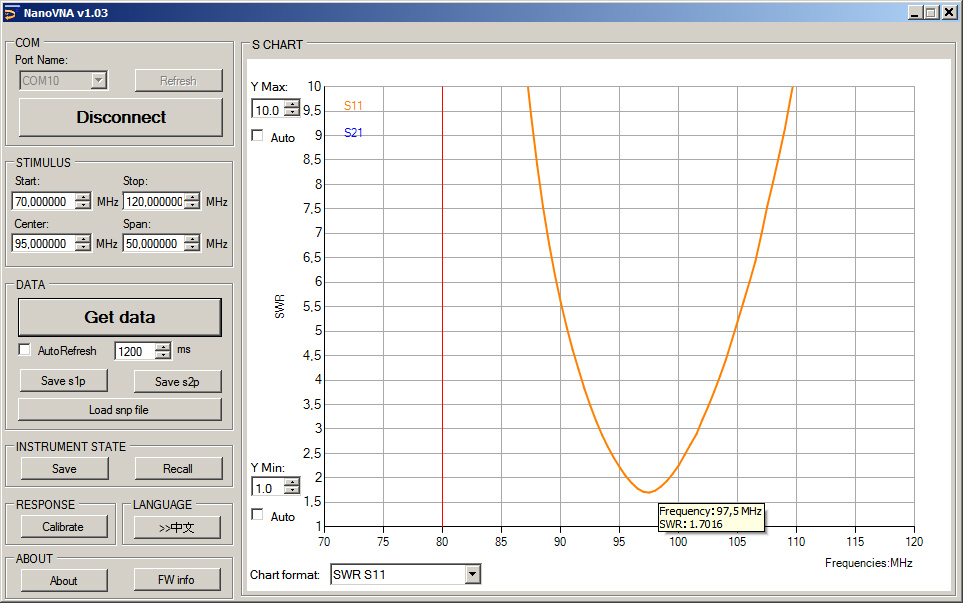This screenshot has width=963, height=603.
Task: Click the Save s1p button
Action: click(63, 381)
